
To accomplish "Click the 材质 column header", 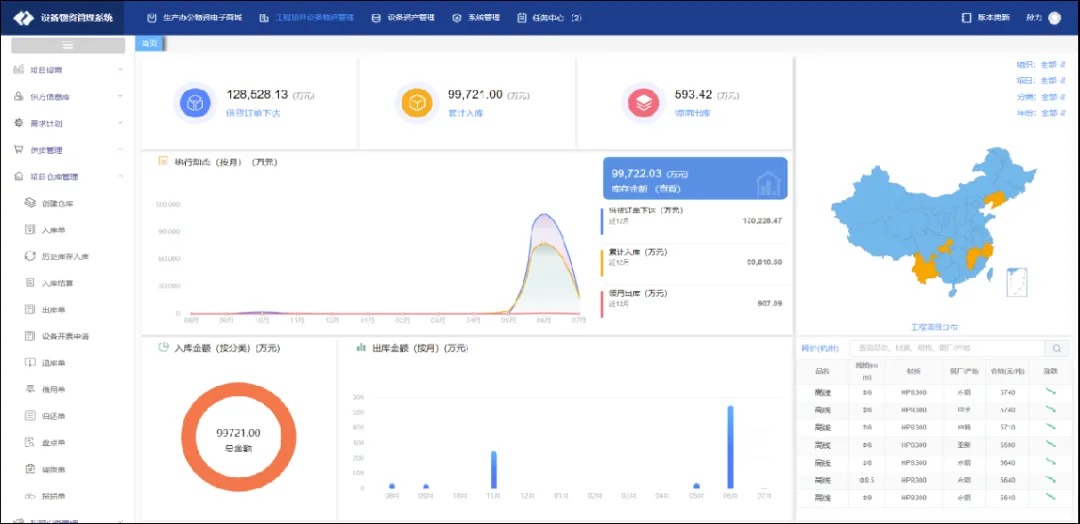I will coord(913,371).
